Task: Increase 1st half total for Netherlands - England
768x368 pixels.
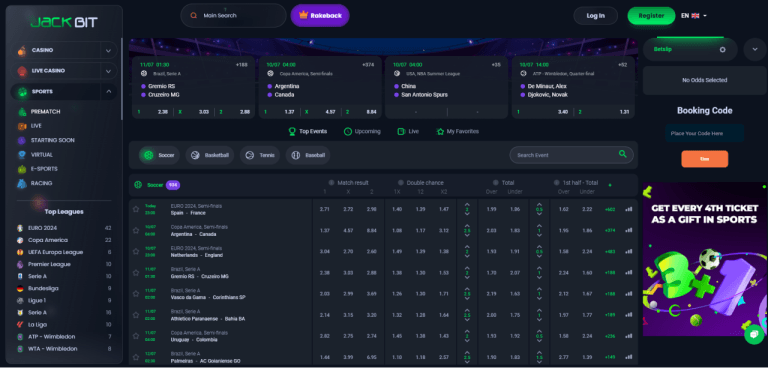Action: [x=539, y=246]
